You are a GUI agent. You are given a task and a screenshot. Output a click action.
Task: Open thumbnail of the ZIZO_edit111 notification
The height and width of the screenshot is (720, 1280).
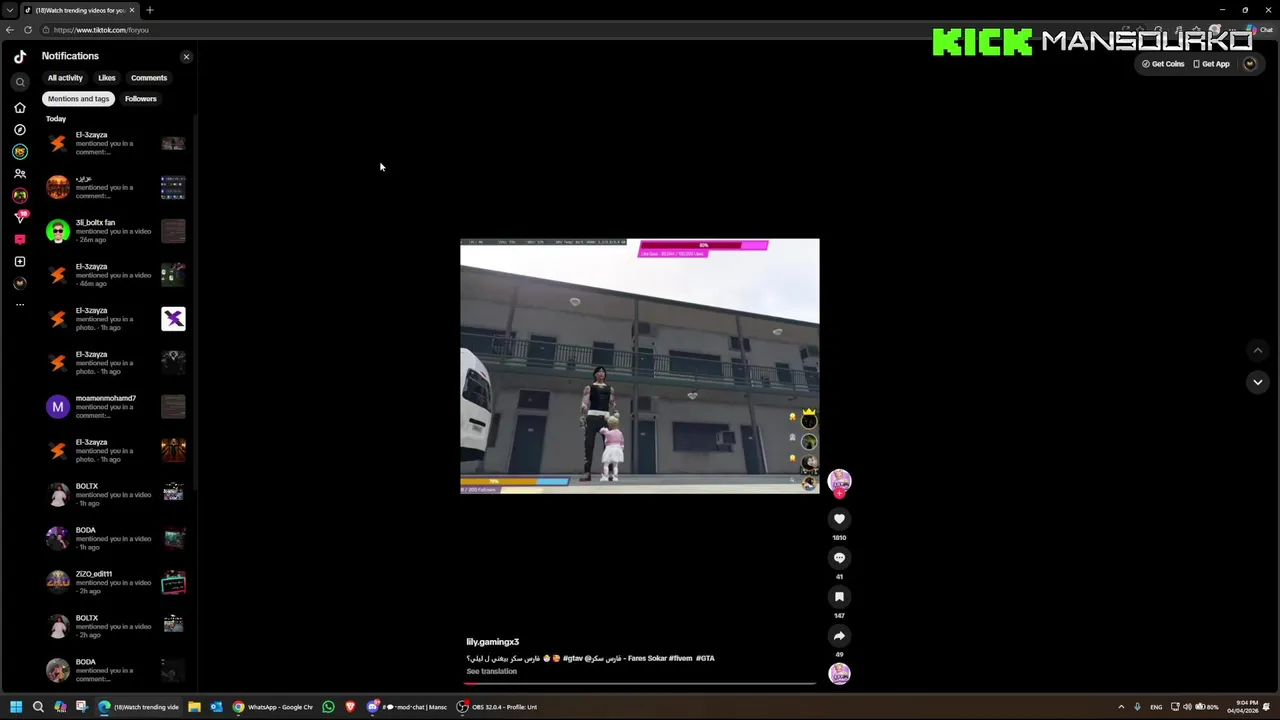tap(173, 583)
